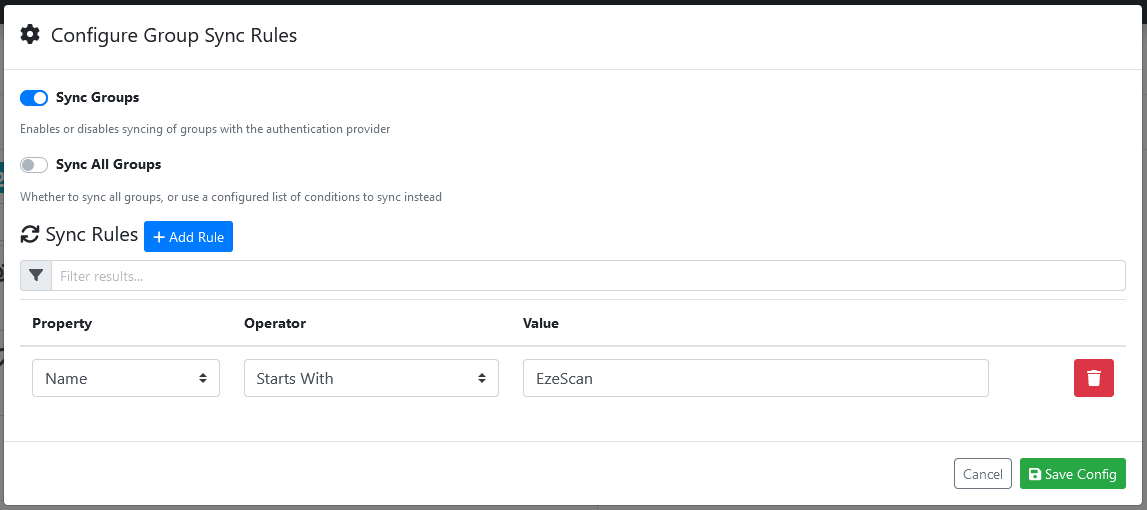Screen dimensions: 1147x510
Task: Add a new sync rule
Action: click(x=188, y=237)
